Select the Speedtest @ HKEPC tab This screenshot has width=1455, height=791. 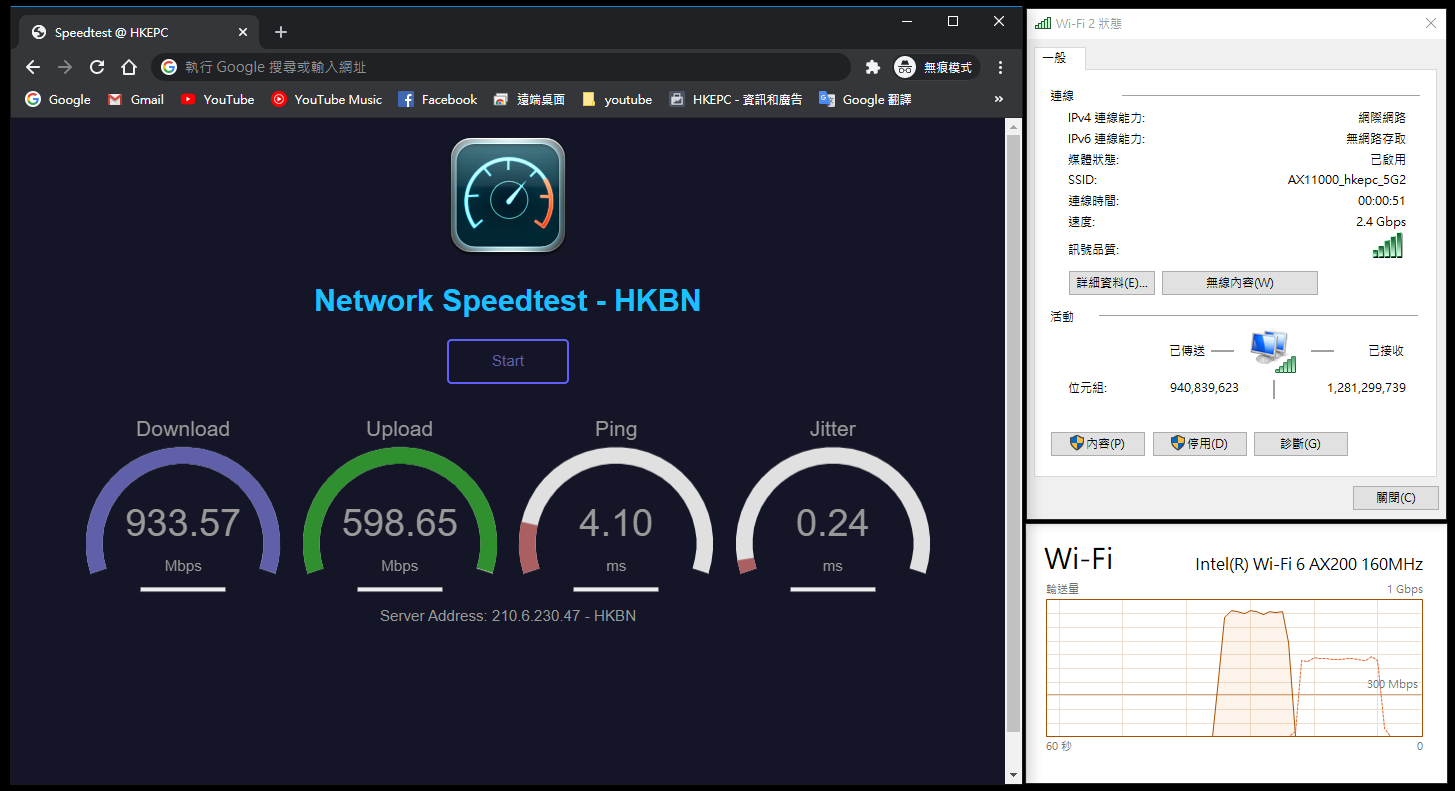(x=140, y=32)
